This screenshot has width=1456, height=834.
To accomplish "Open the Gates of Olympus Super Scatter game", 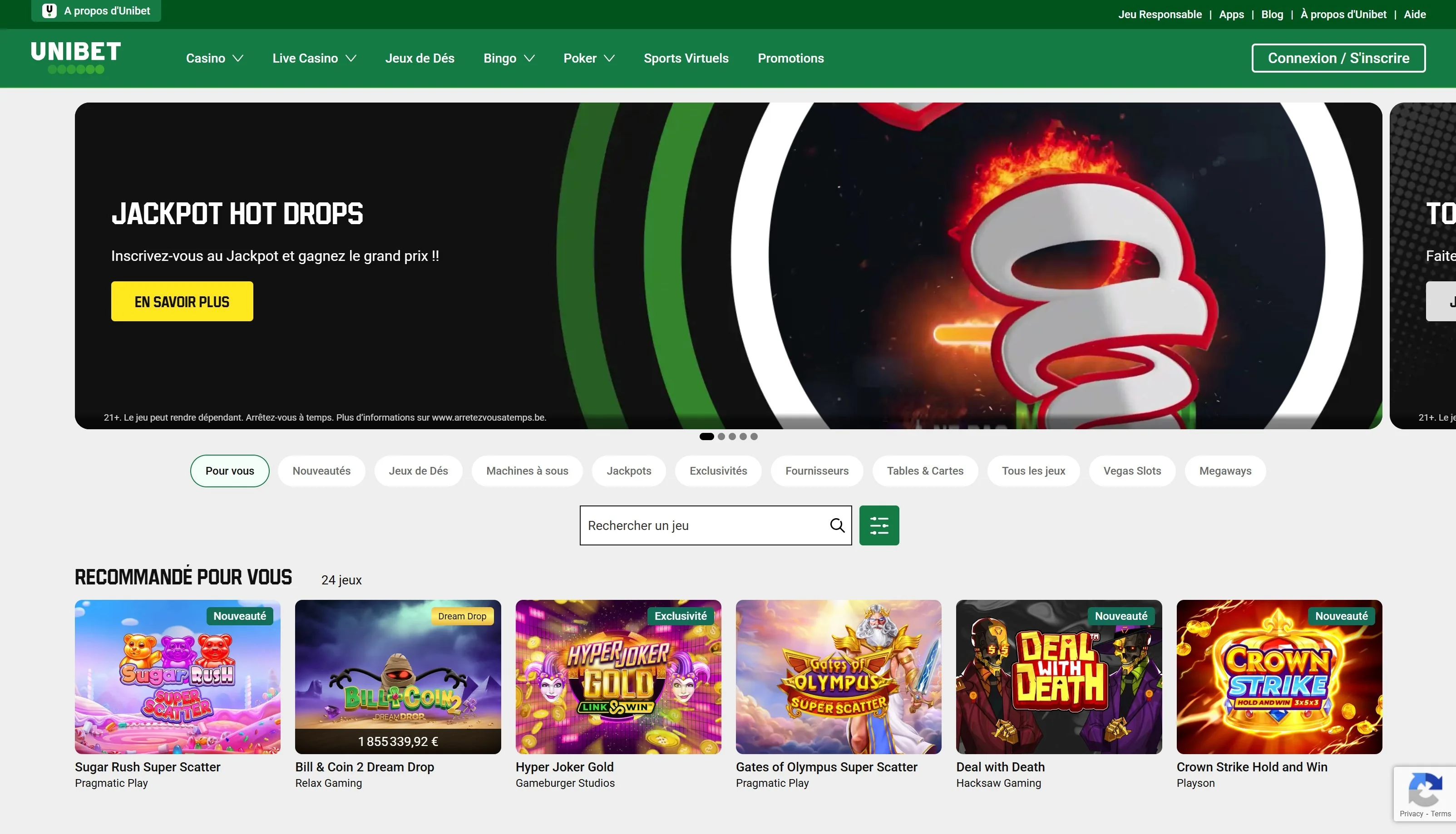I will coord(838,677).
